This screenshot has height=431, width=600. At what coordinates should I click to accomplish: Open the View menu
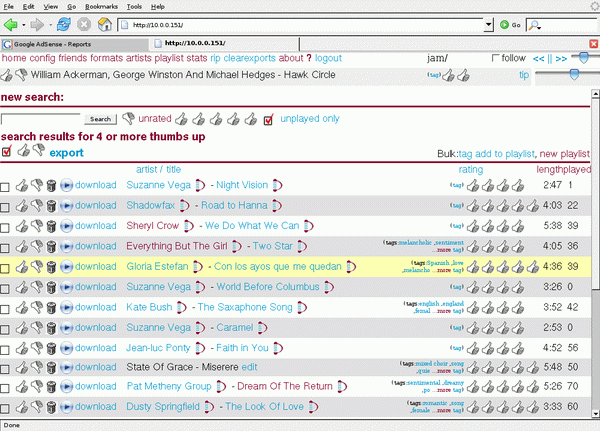[x=51, y=7]
